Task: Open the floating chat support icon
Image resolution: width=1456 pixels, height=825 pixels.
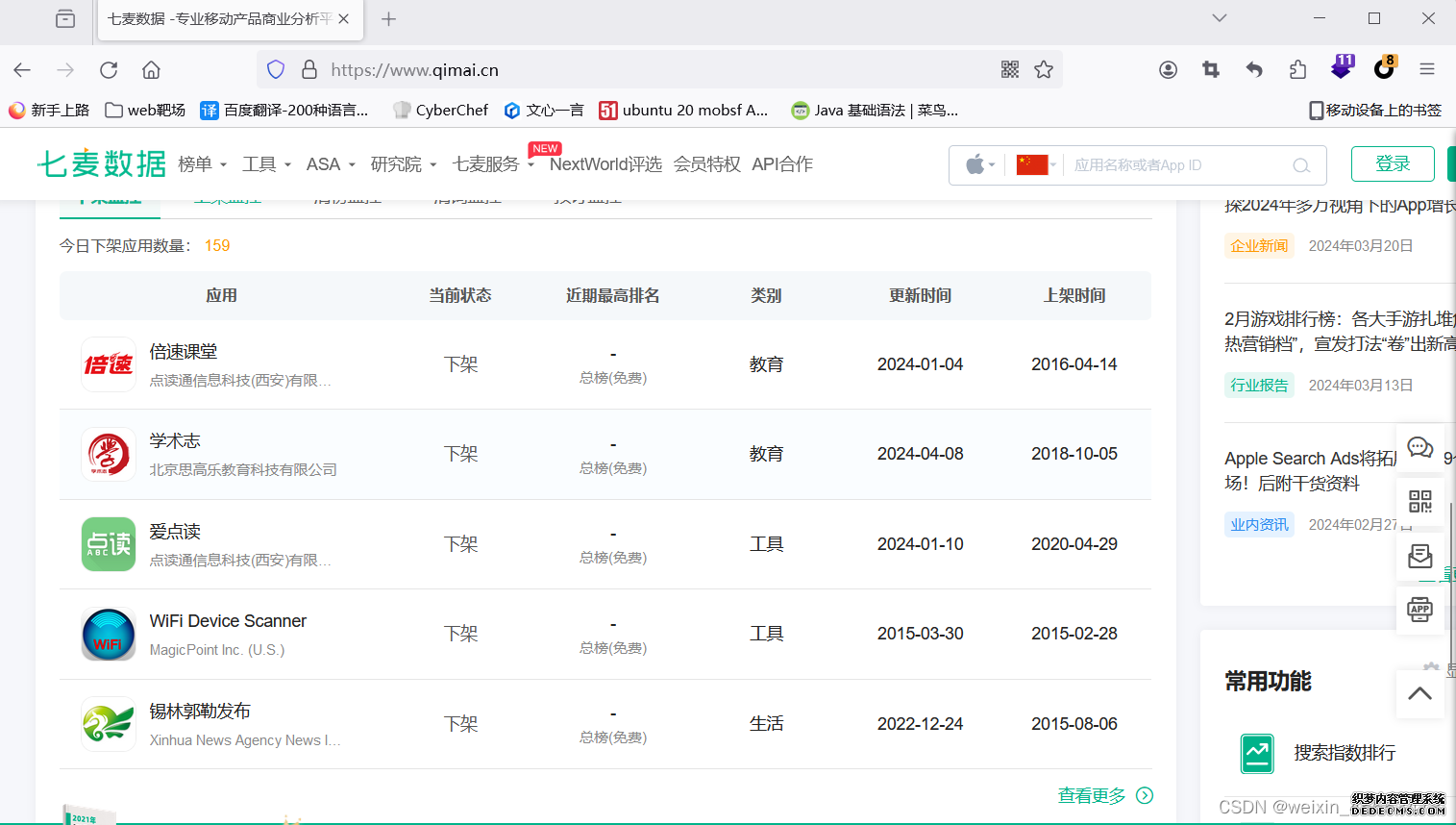Action: click(x=1419, y=447)
